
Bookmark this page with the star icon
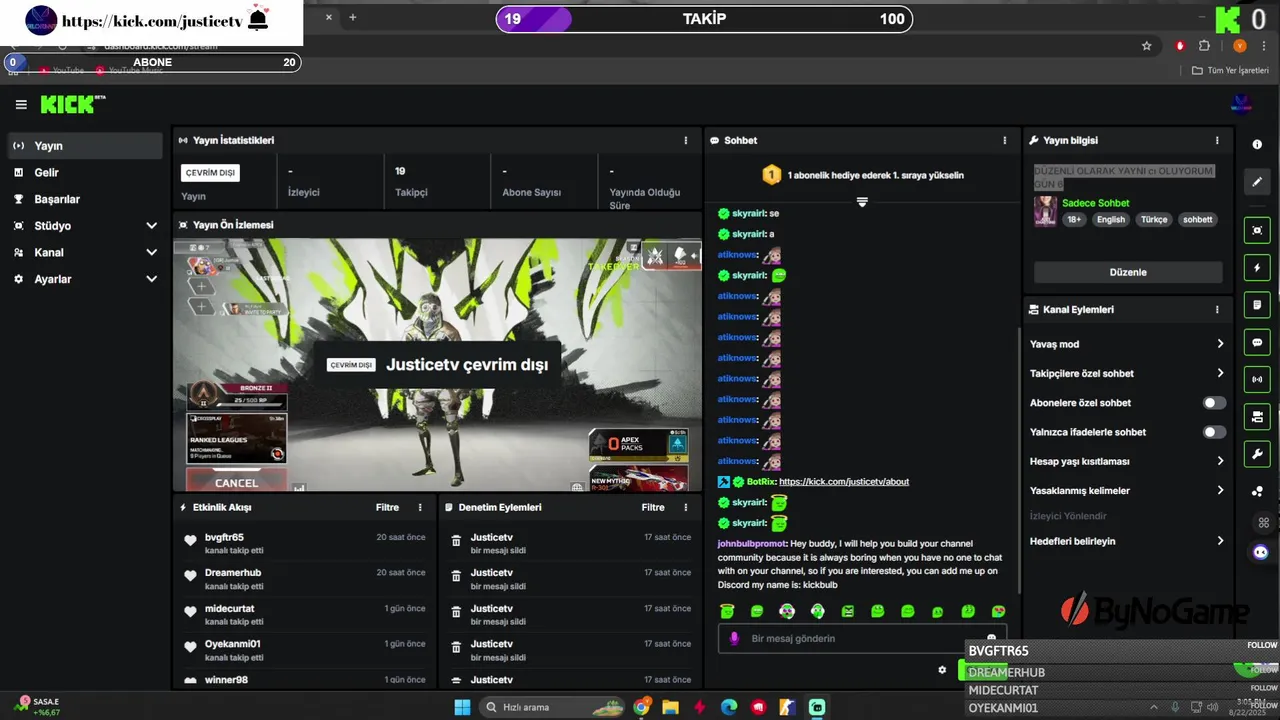click(x=1147, y=46)
